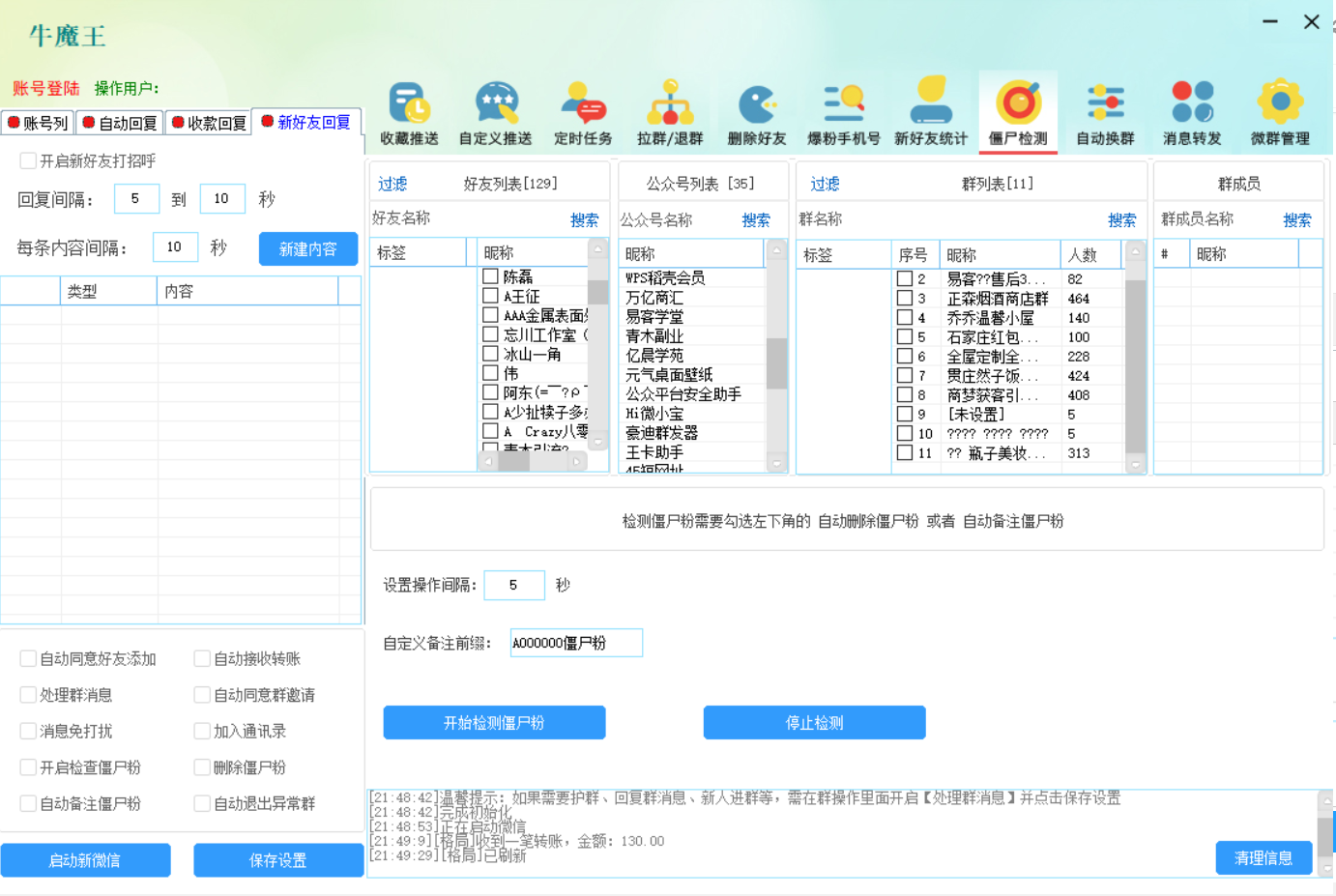Click the 保存设置 button
This screenshot has height=896, width=1336.
pyautogui.click(x=278, y=860)
